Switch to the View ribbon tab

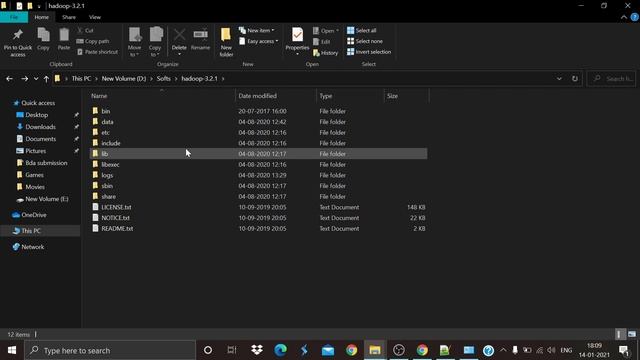click(95, 17)
